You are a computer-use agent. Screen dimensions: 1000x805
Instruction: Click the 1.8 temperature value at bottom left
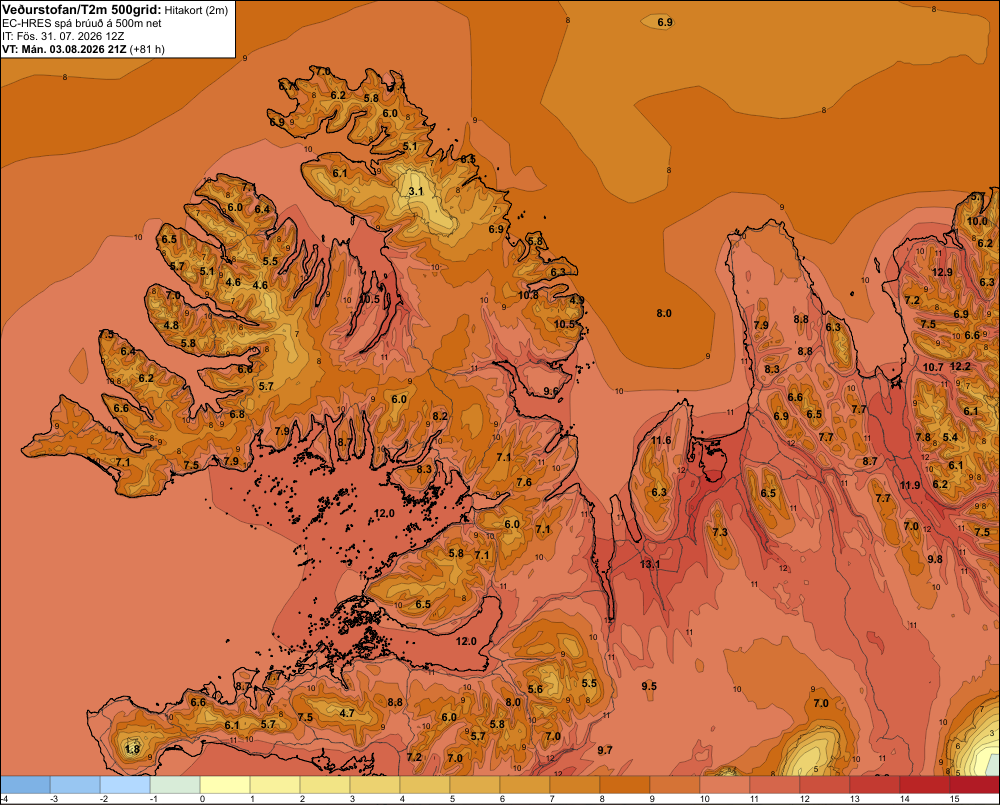click(x=132, y=749)
